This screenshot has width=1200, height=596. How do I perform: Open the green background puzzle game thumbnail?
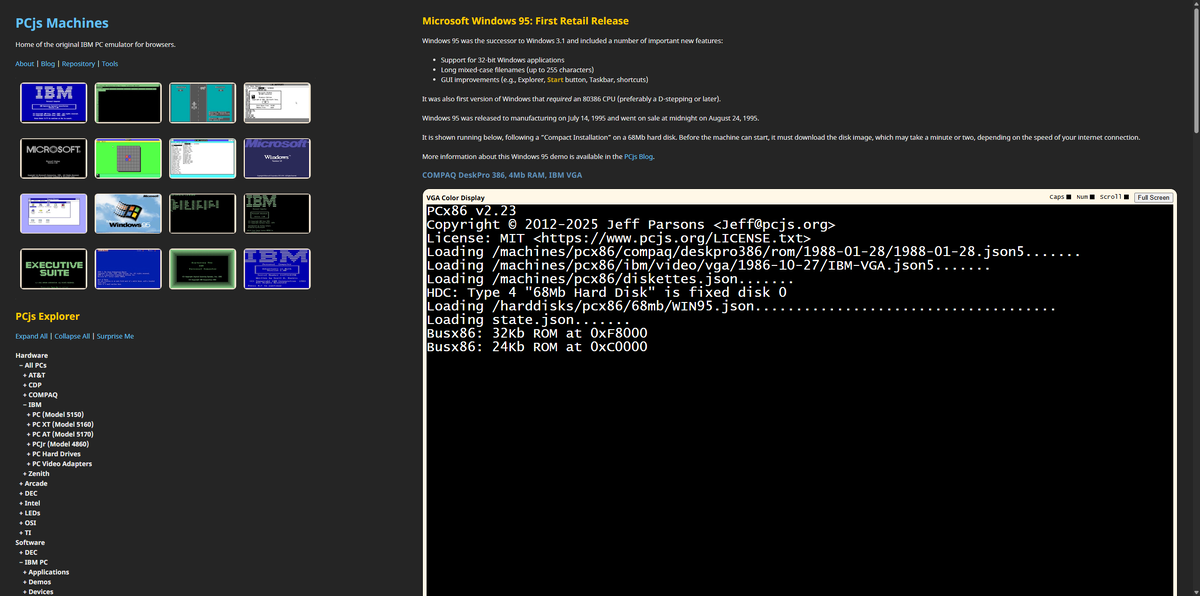point(128,158)
